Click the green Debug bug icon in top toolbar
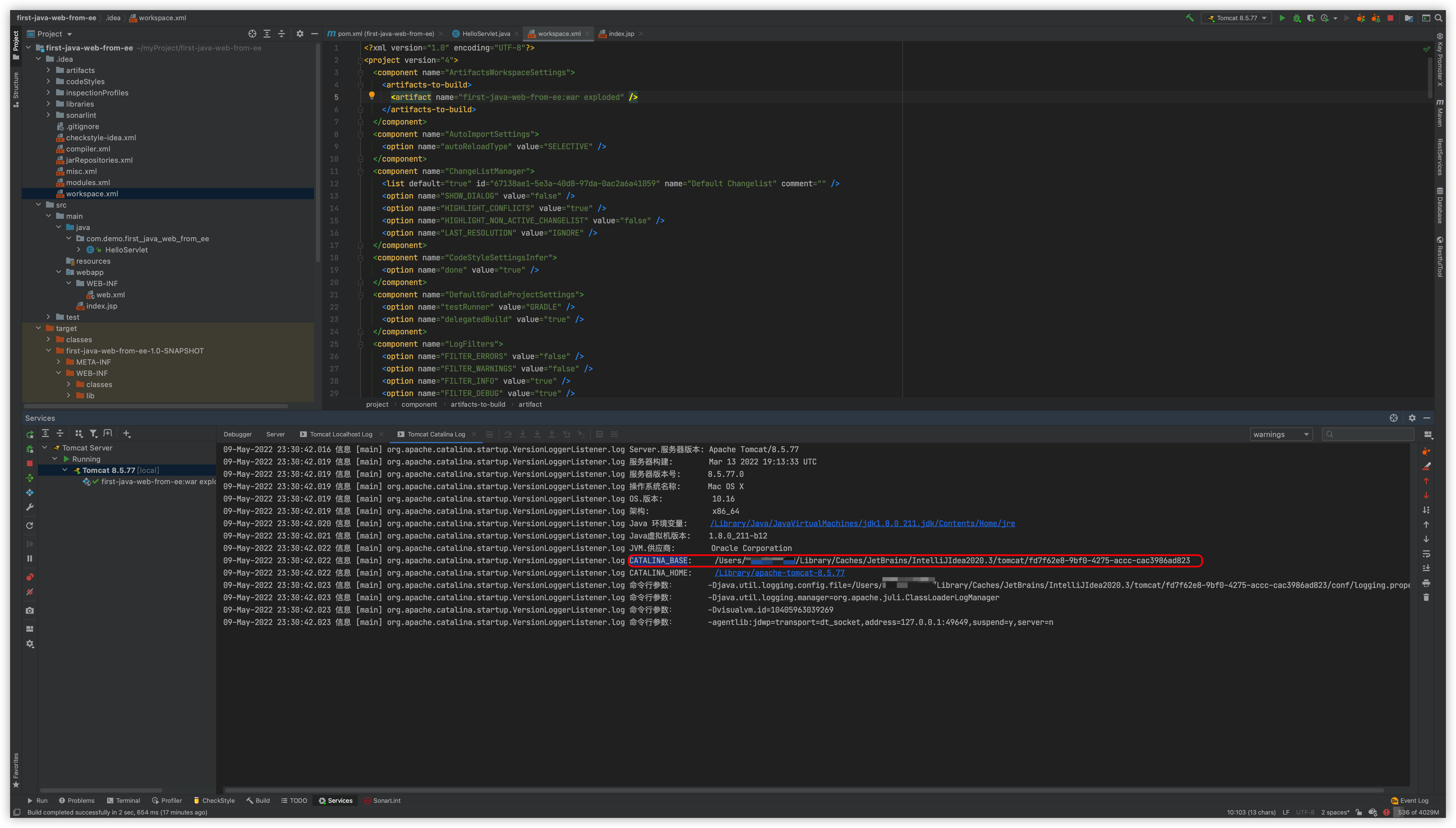The height and width of the screenshot is (828, 1456). click(1297, 18)
